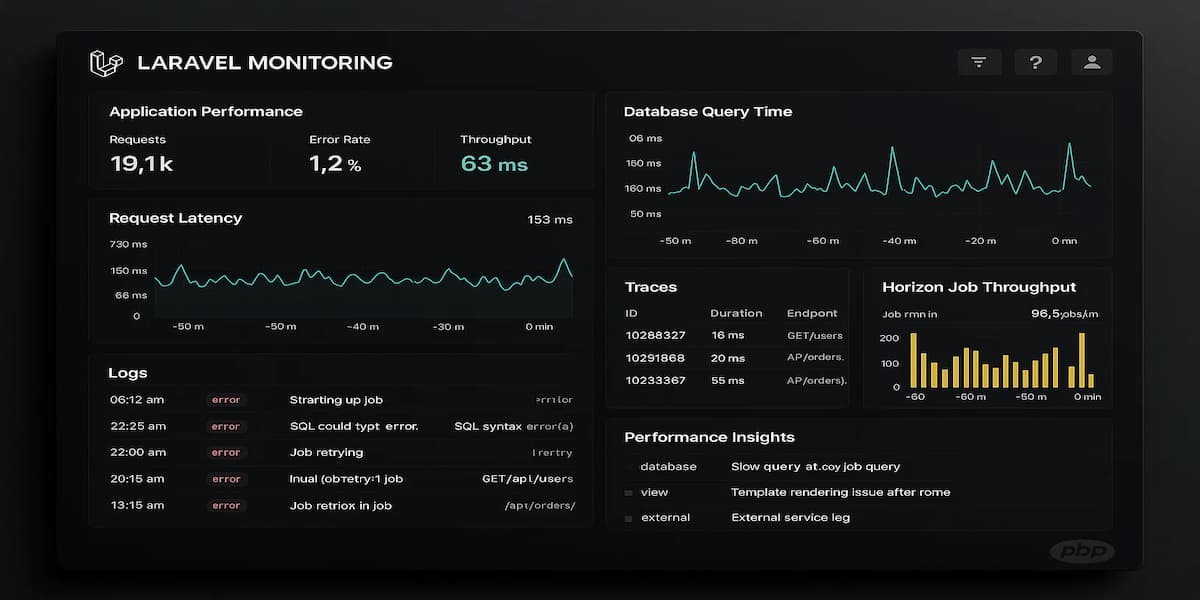1200x600 pixels.
Task: Click the Laravel logo icon
Action: pos(105,61)
